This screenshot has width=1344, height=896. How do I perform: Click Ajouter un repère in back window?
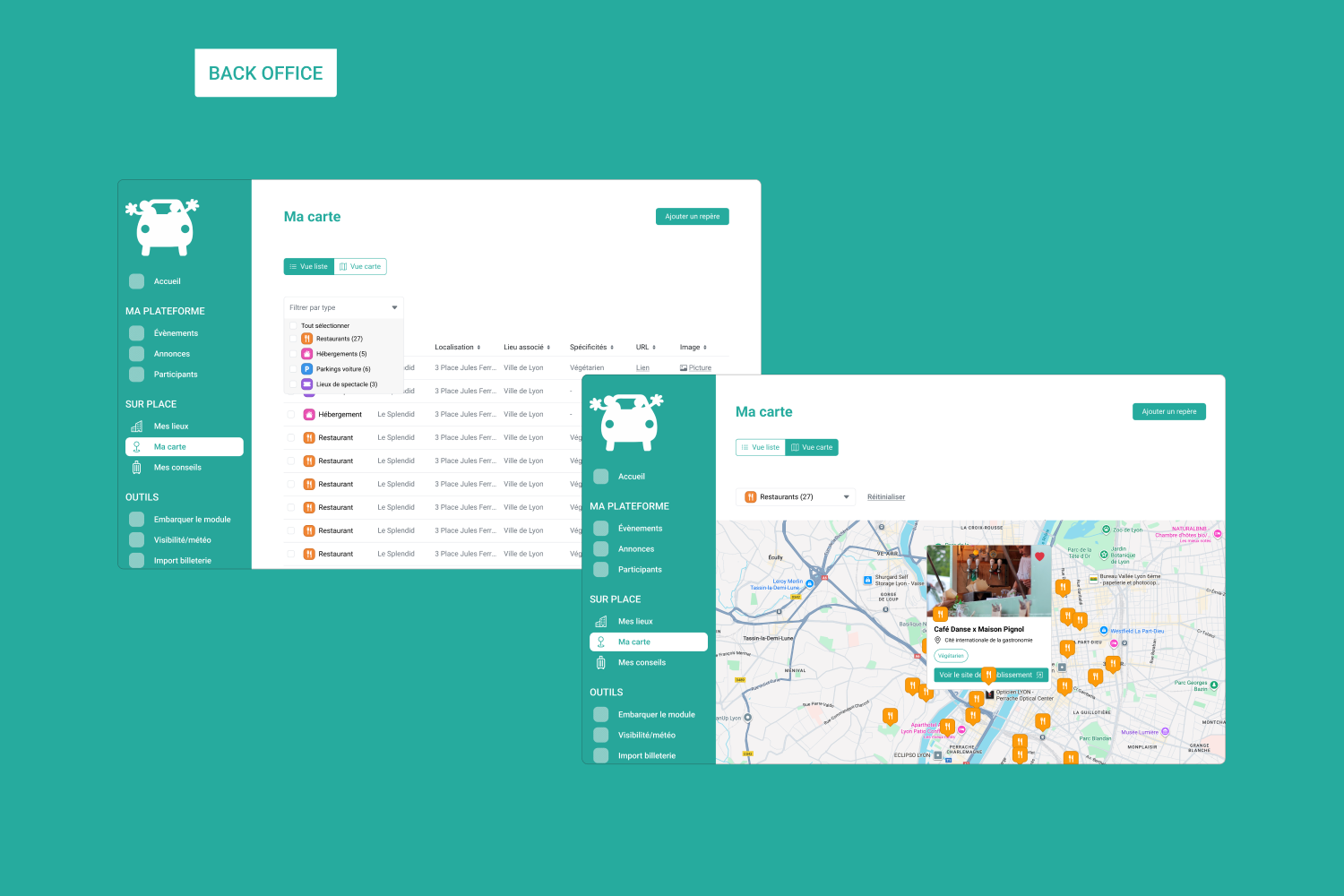pyautogui.click(x=693, y=217)
